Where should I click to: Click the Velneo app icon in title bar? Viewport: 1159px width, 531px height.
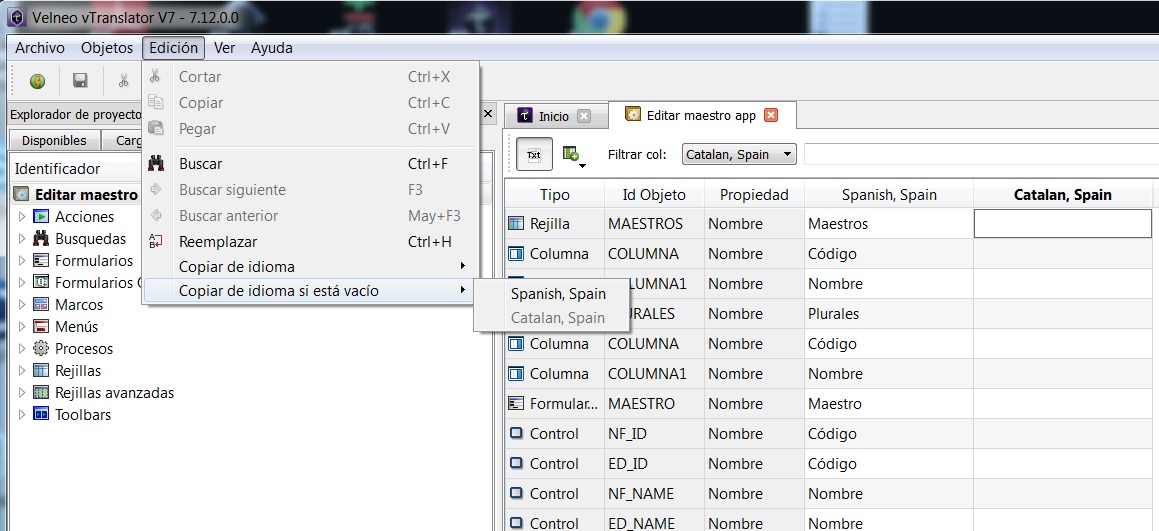tap(18, 16)
